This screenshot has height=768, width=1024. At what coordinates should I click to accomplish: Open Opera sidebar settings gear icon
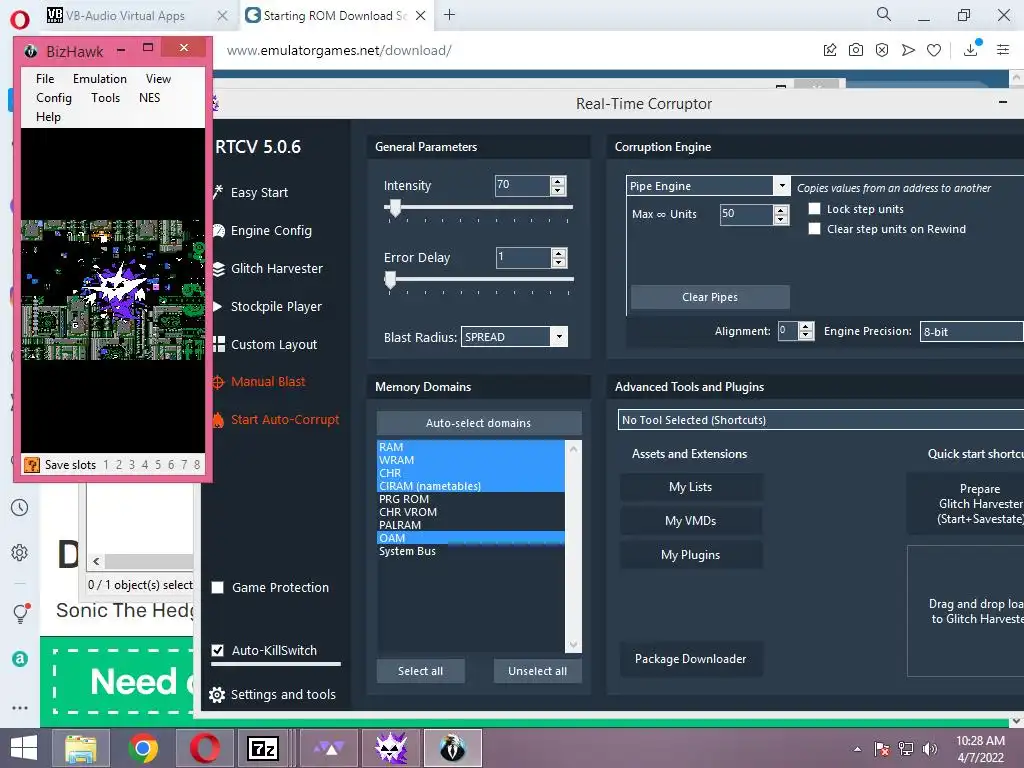pyautogui.click(x=20, y=552)
